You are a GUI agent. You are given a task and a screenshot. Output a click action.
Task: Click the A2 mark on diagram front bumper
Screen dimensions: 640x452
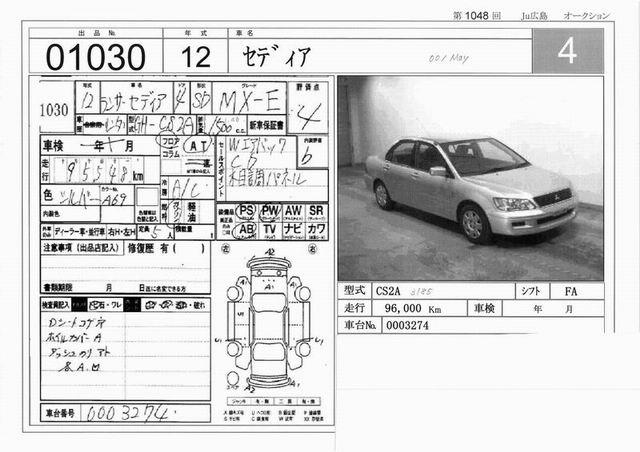(x=270, y=252)
